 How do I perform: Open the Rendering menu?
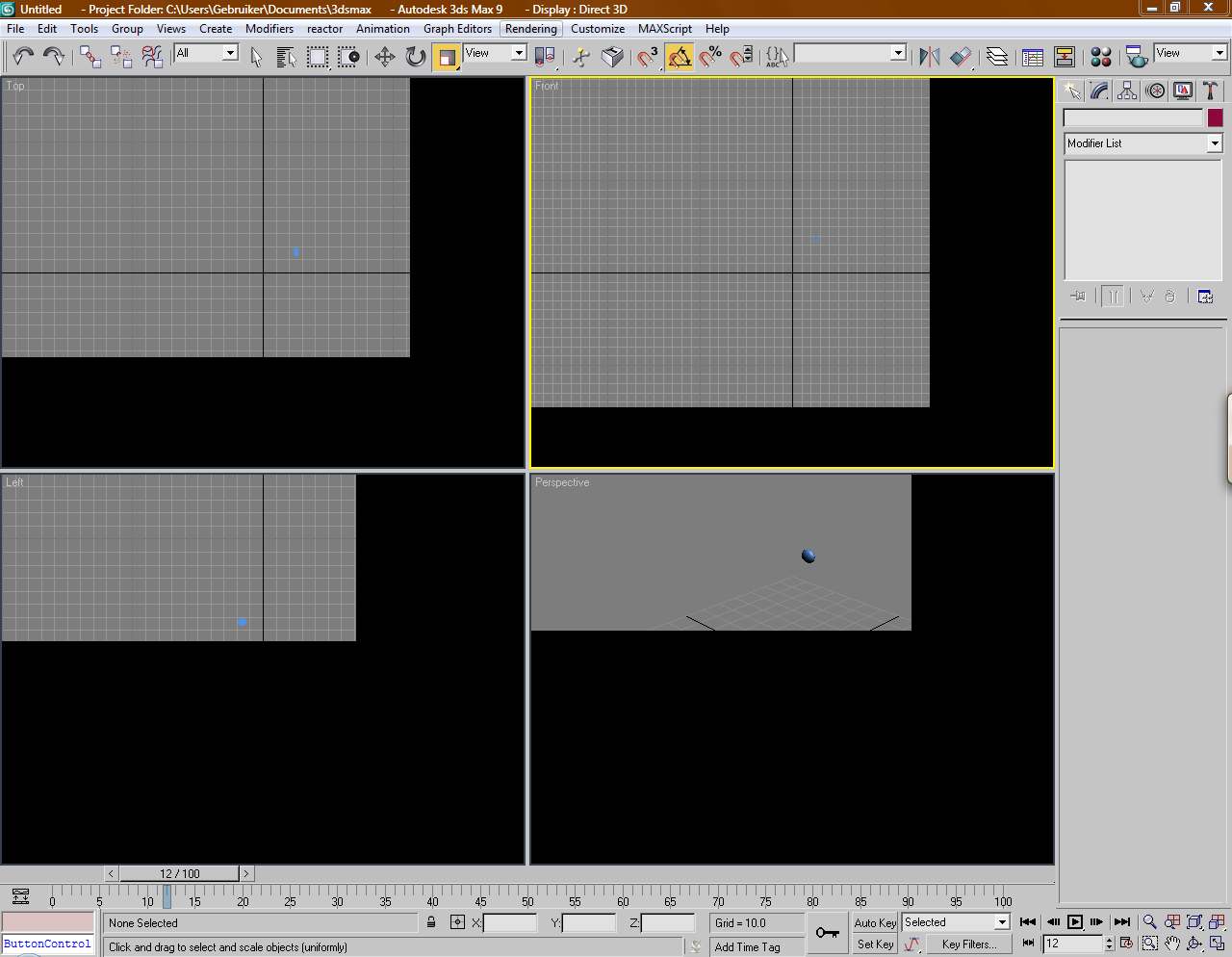coord(531,29)
